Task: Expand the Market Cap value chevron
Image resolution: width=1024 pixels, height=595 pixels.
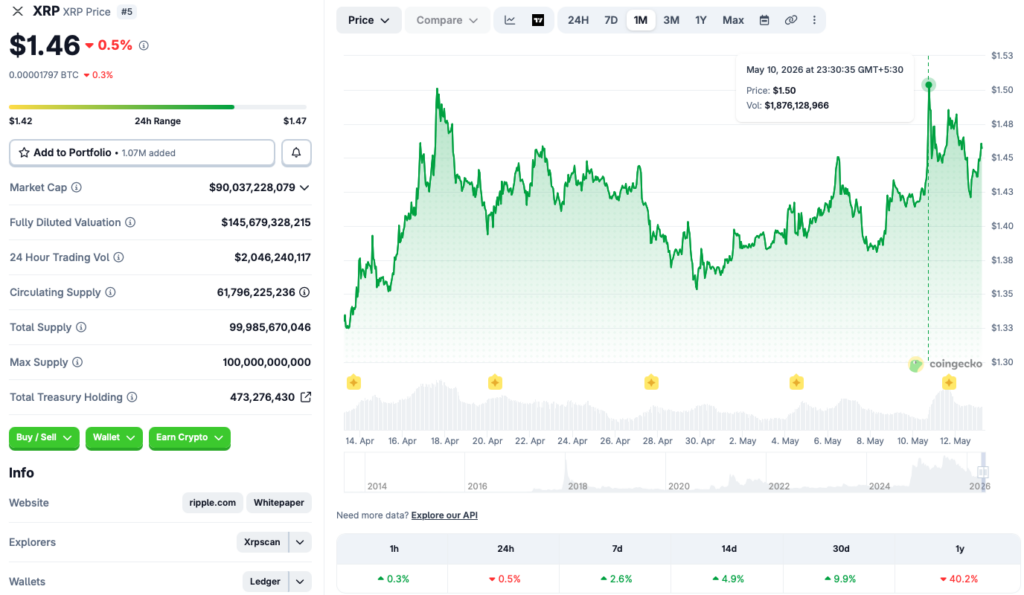Action: click(304, 188)
